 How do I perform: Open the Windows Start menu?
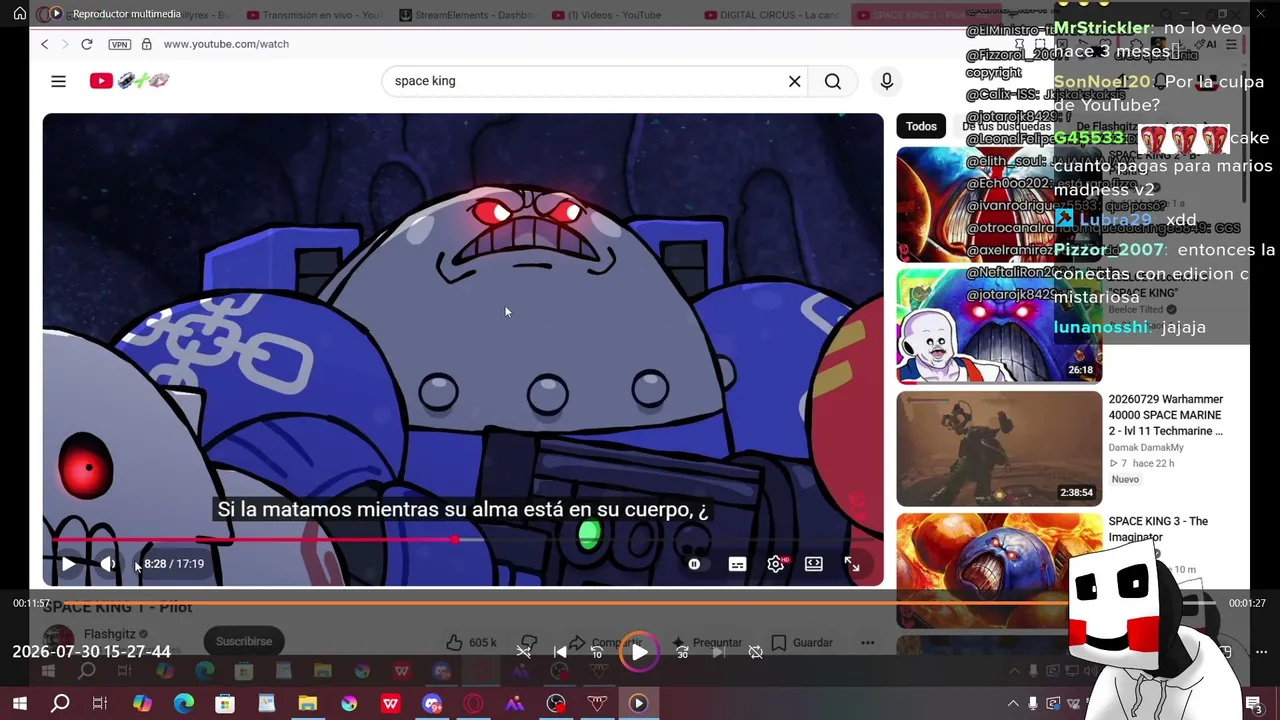click(19, 704)
